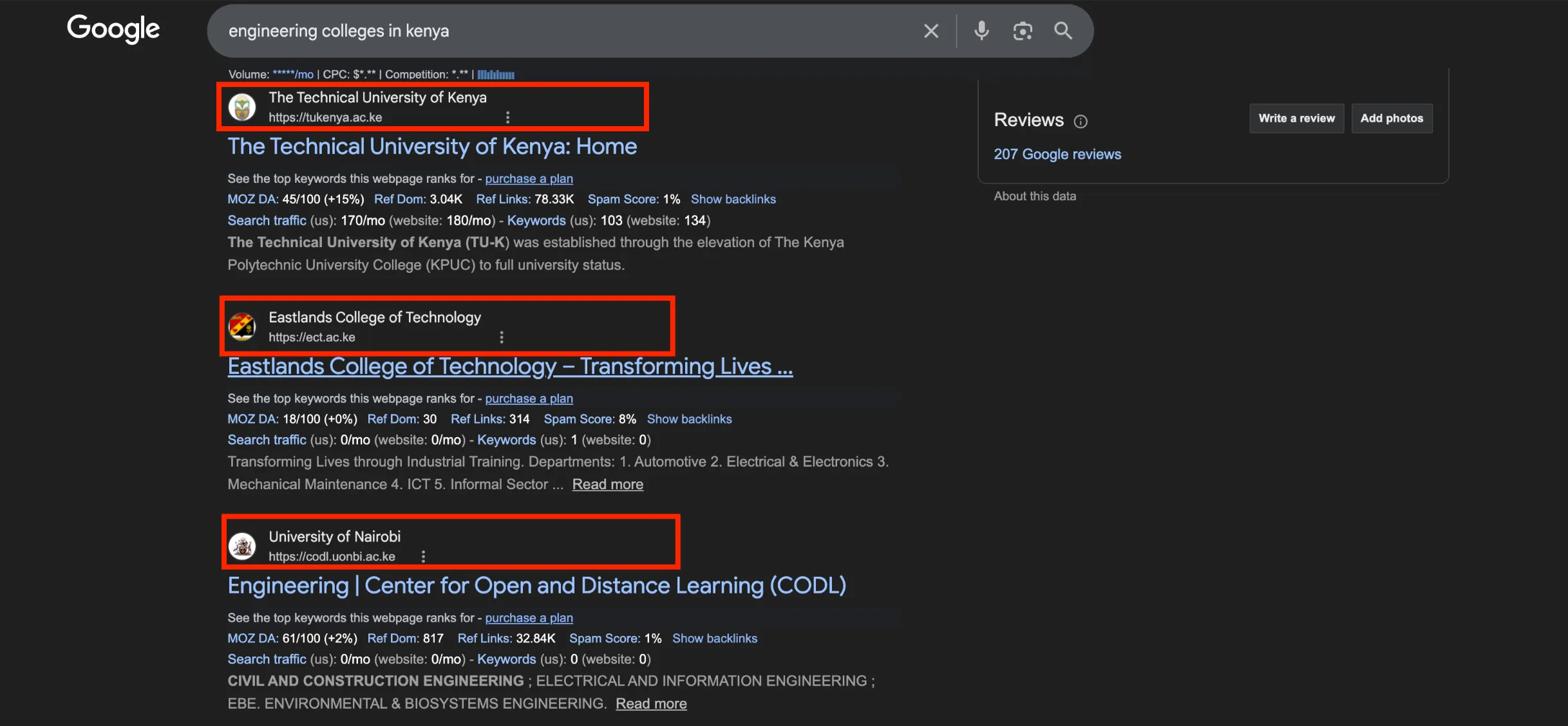1568x726 pixels.
Task: Click 'The Technical University of Kenya' site name
Action: tap(377, 98)
